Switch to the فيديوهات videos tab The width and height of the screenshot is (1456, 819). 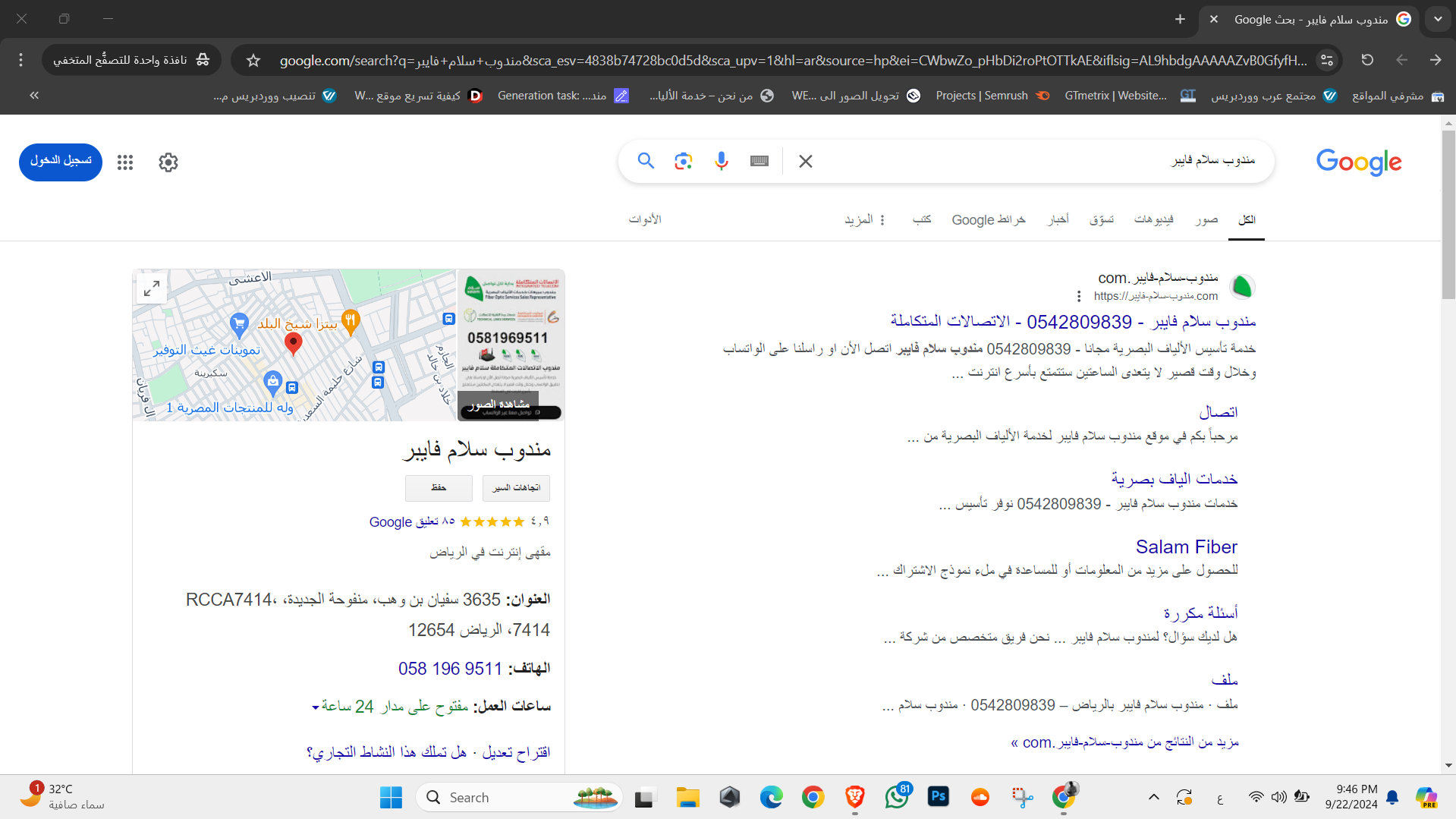(1153, 219)
